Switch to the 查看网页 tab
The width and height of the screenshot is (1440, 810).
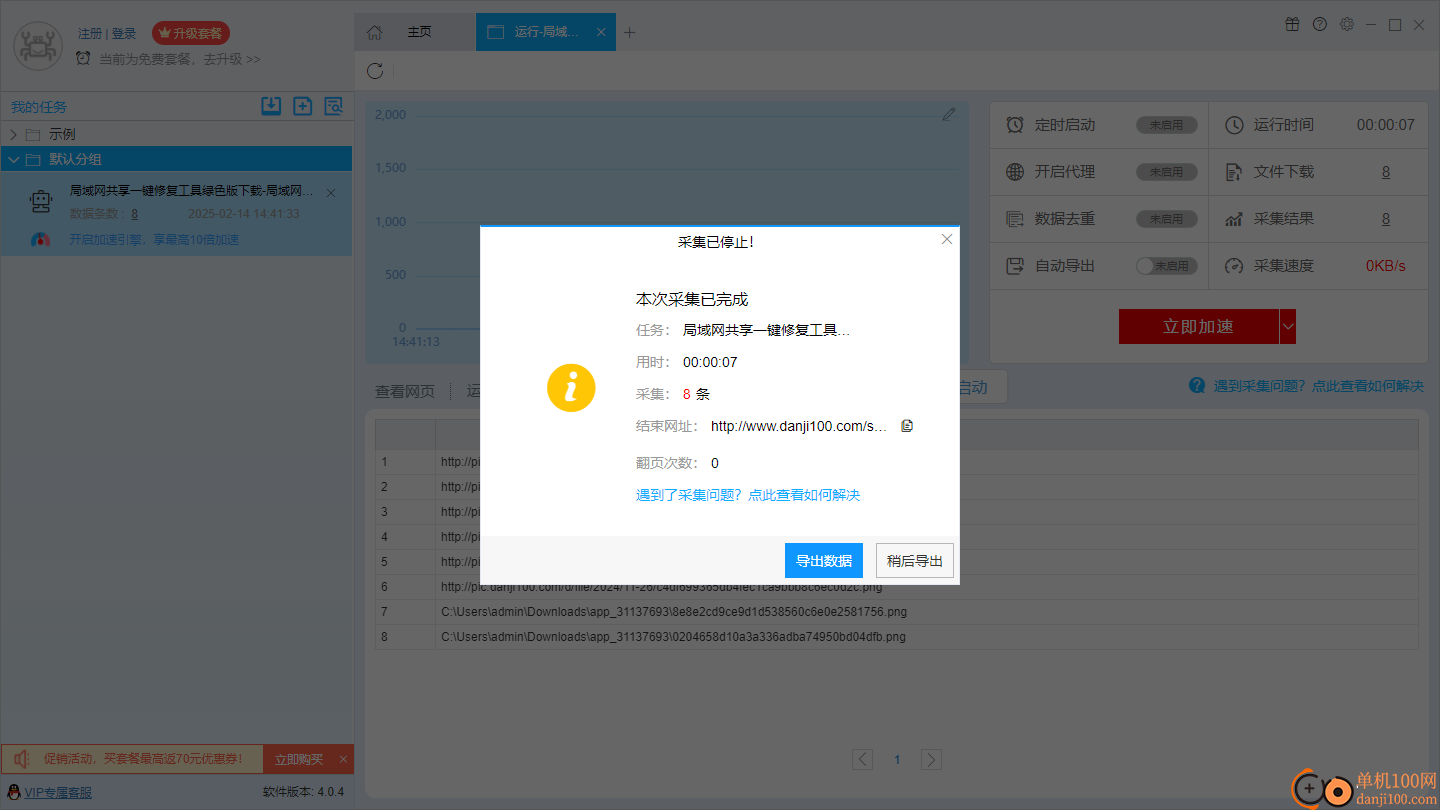(x=405, y=391)
